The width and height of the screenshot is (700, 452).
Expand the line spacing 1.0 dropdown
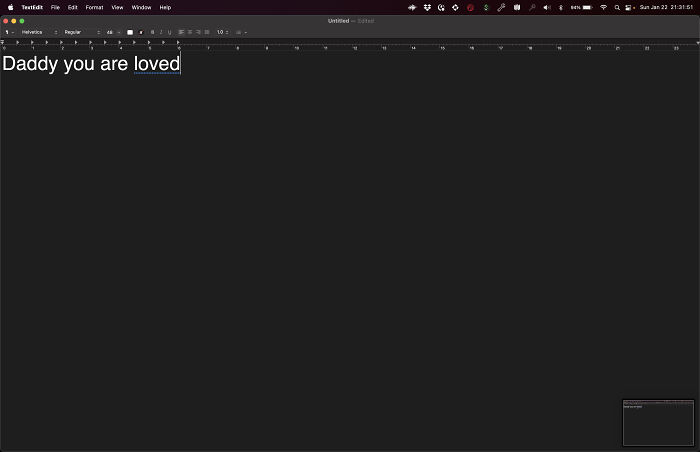tap(223, 32)
